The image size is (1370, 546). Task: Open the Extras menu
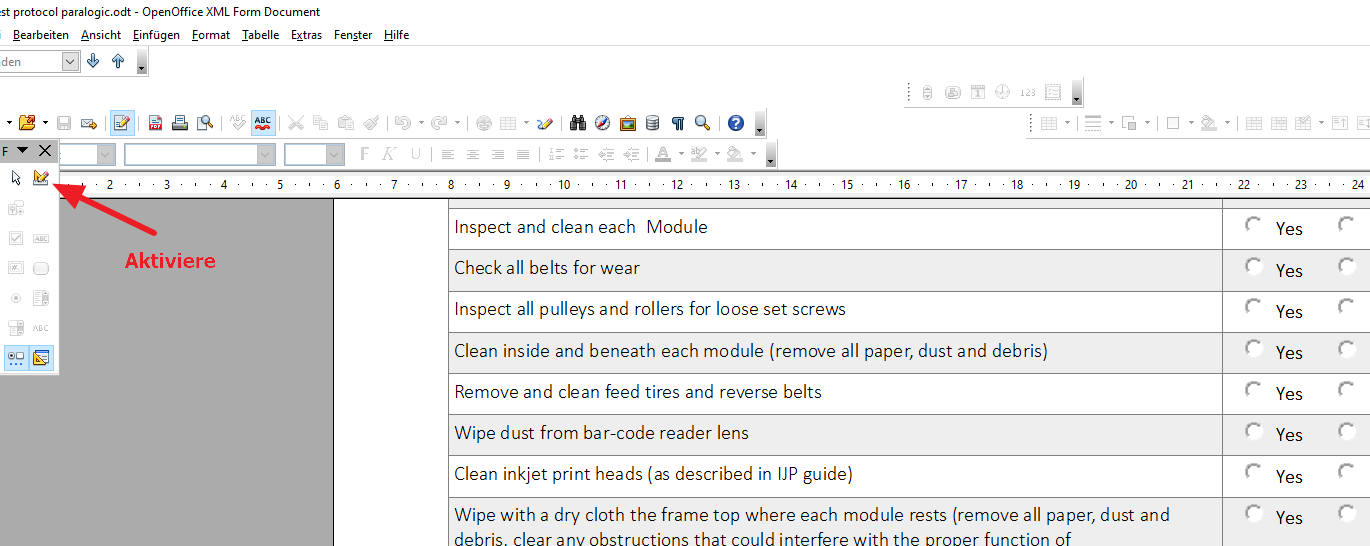pyautogui.click(x=306, y=35)
